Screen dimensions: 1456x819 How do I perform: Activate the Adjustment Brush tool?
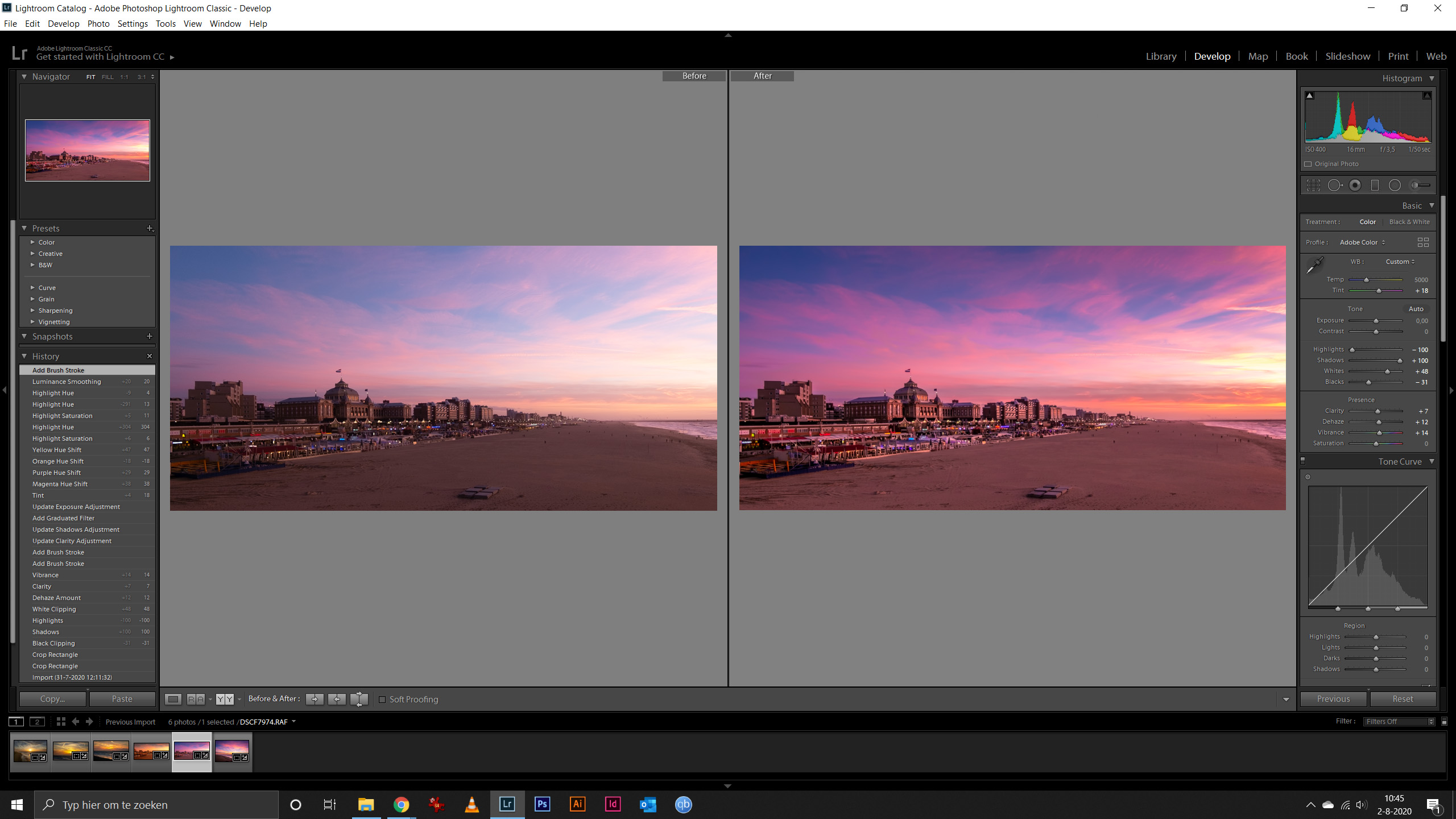(x=1420, y=185)
